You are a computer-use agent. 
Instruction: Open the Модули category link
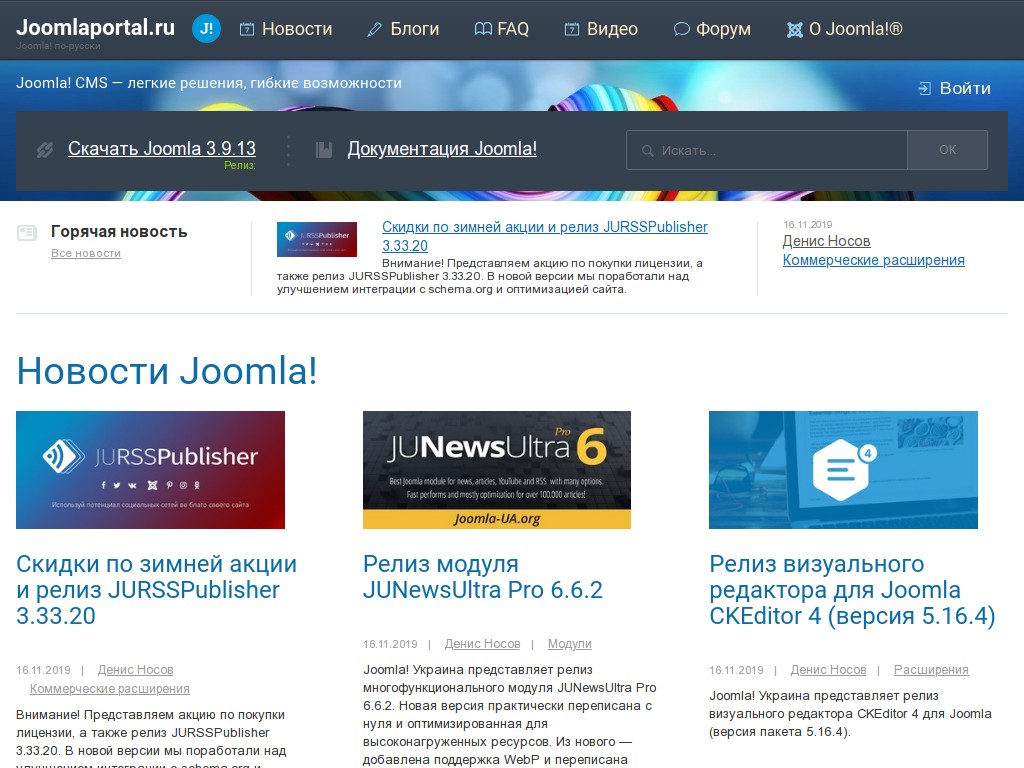click(569, 644)
